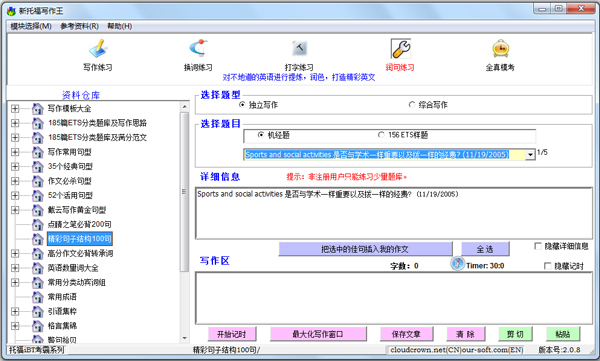Click the 保存文章 save article button
Viewport: 600px width, 361px height.
pyautogui.click(x=406, y=334)
